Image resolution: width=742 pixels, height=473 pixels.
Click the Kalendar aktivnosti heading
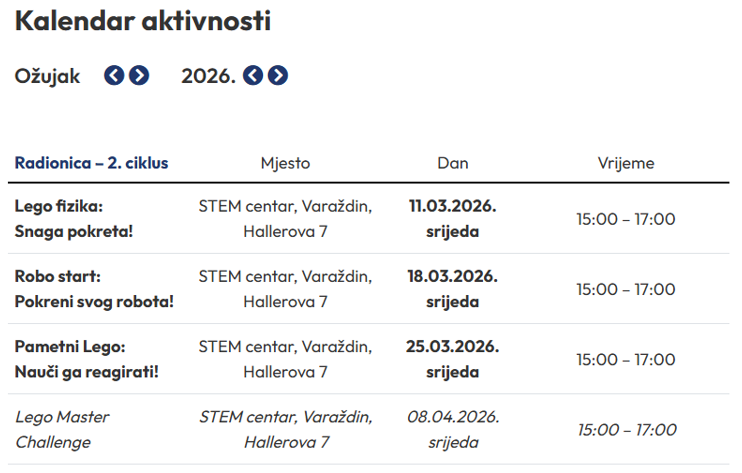142,21
